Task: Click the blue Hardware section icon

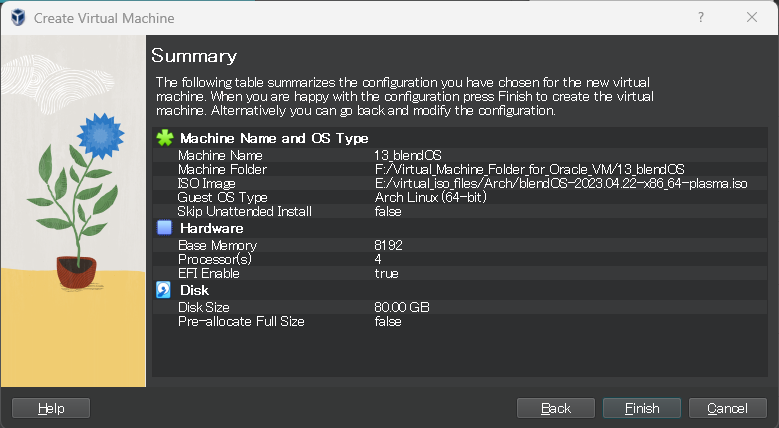Action: (165, 228)
